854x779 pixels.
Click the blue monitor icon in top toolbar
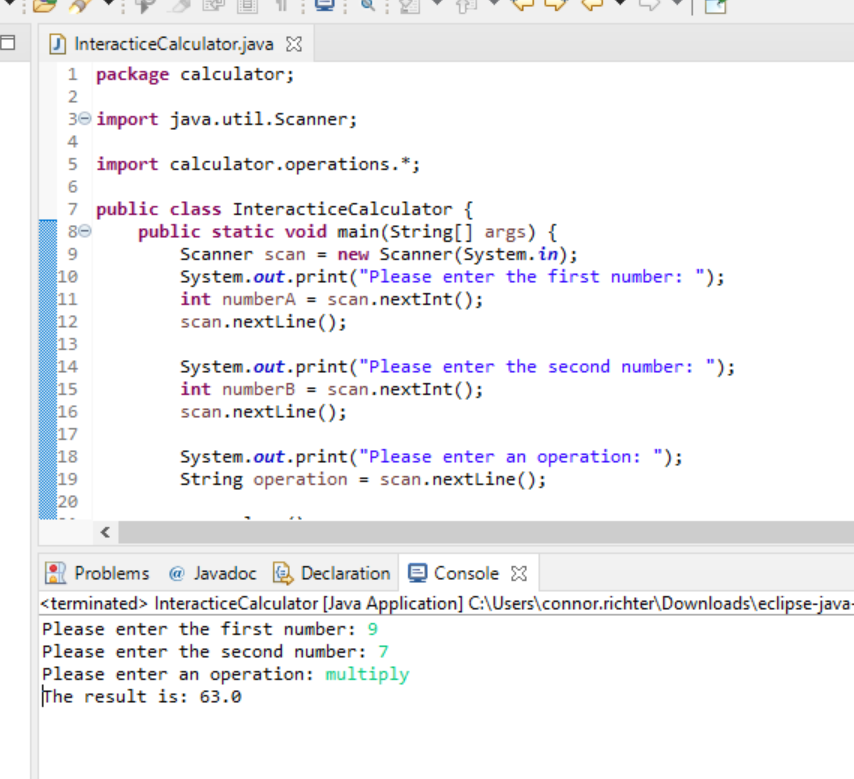coord(325,5)
